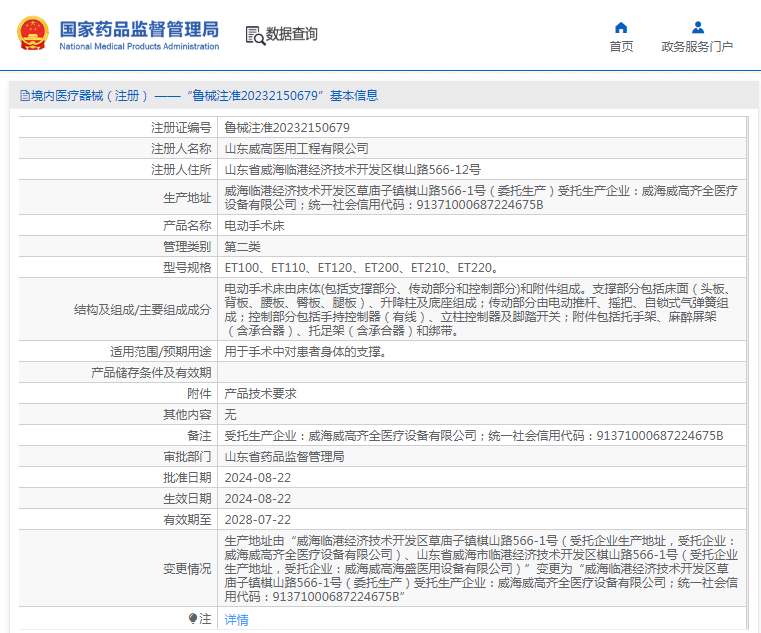
Task: Click 结构及组成/主要组成成分 label
Action: pyautogui.click(x=143, y=310)
